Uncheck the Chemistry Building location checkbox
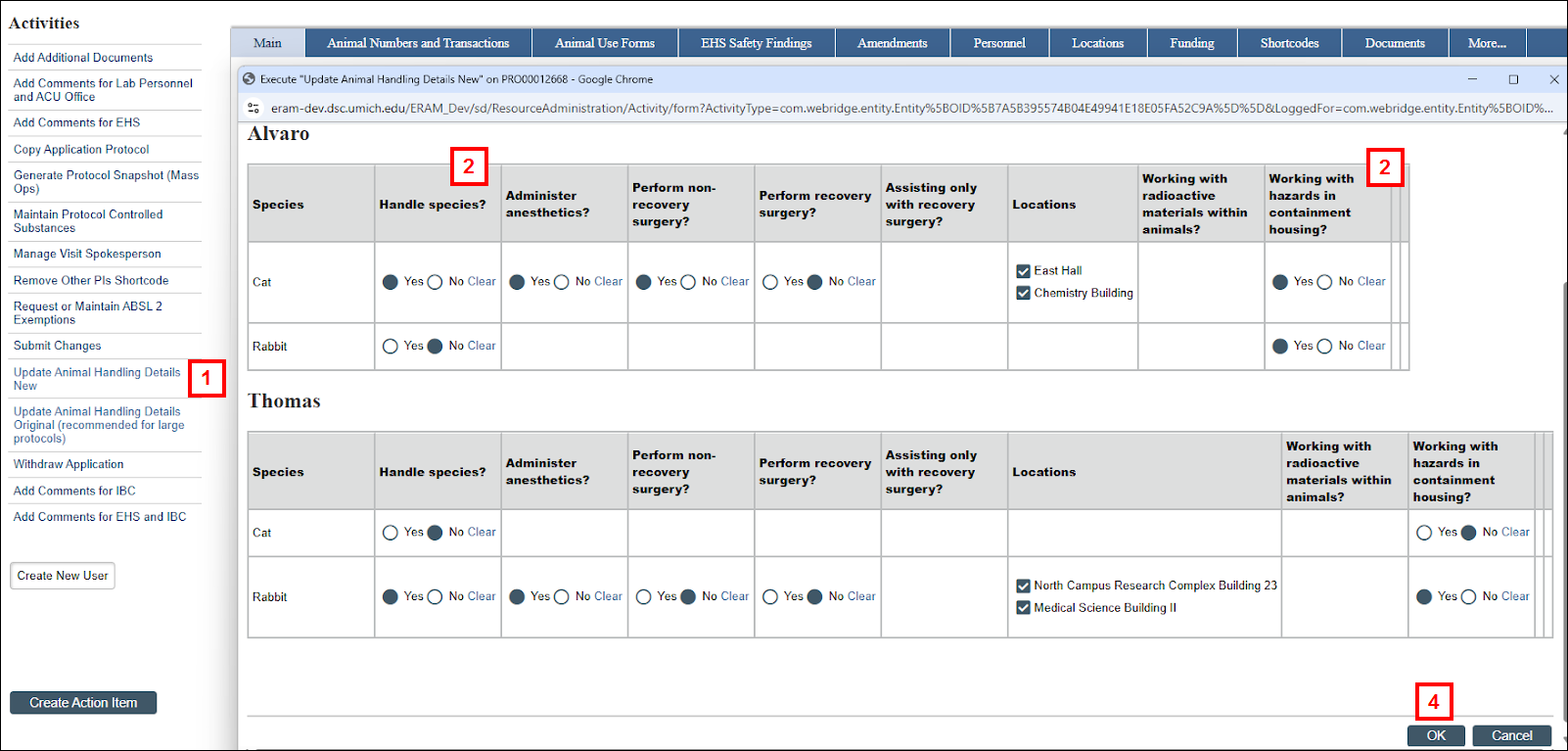Screen dimensions: 1568x751 (x=1024, y=293)
